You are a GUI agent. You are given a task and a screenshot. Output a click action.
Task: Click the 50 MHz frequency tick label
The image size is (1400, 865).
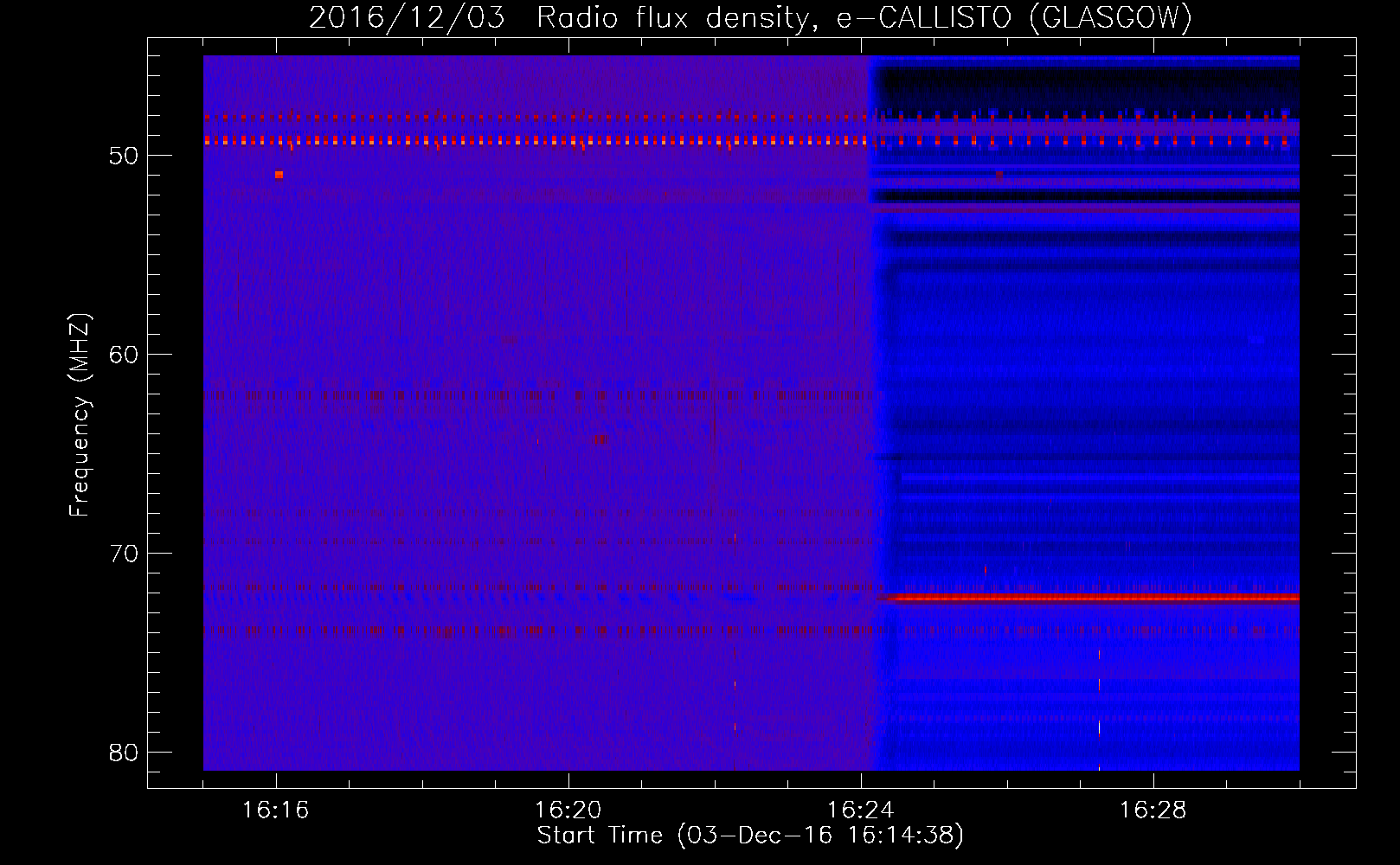(123, 156)
